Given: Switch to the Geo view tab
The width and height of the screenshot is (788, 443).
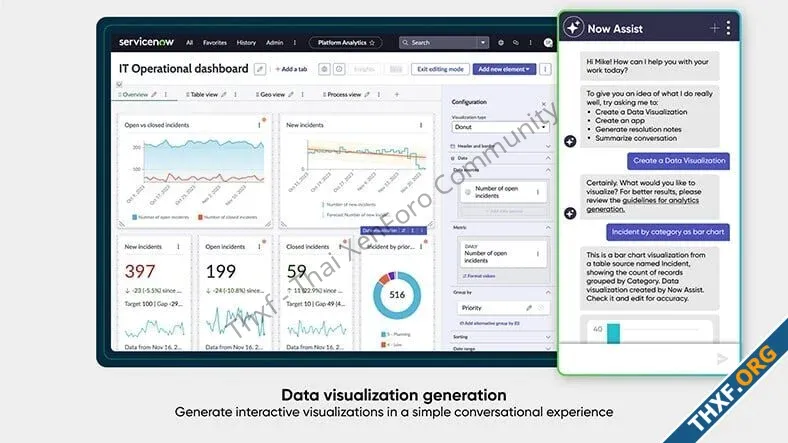Looking at the screenshot, I should (x=272, y=94).
